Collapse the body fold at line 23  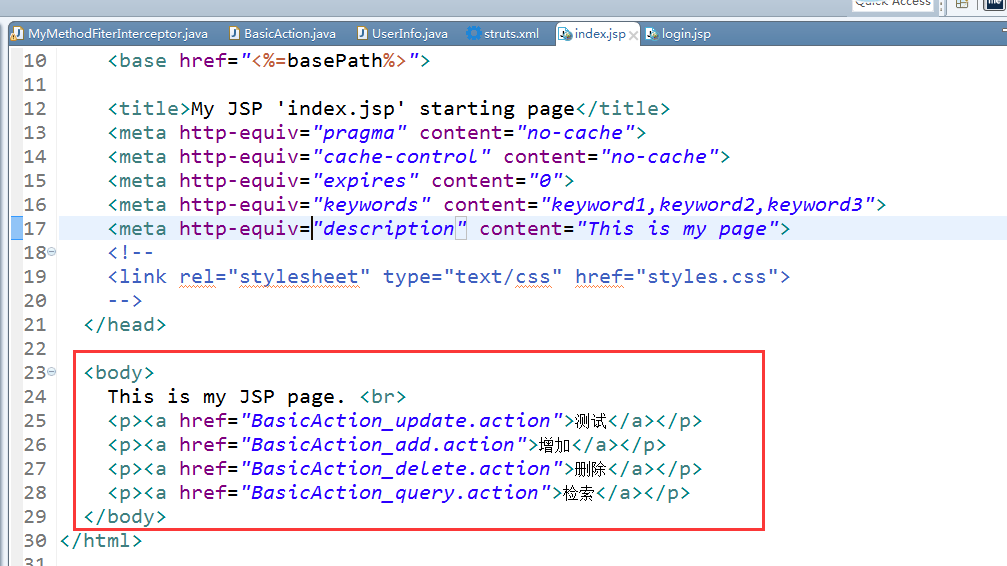(x=51, y=371)
